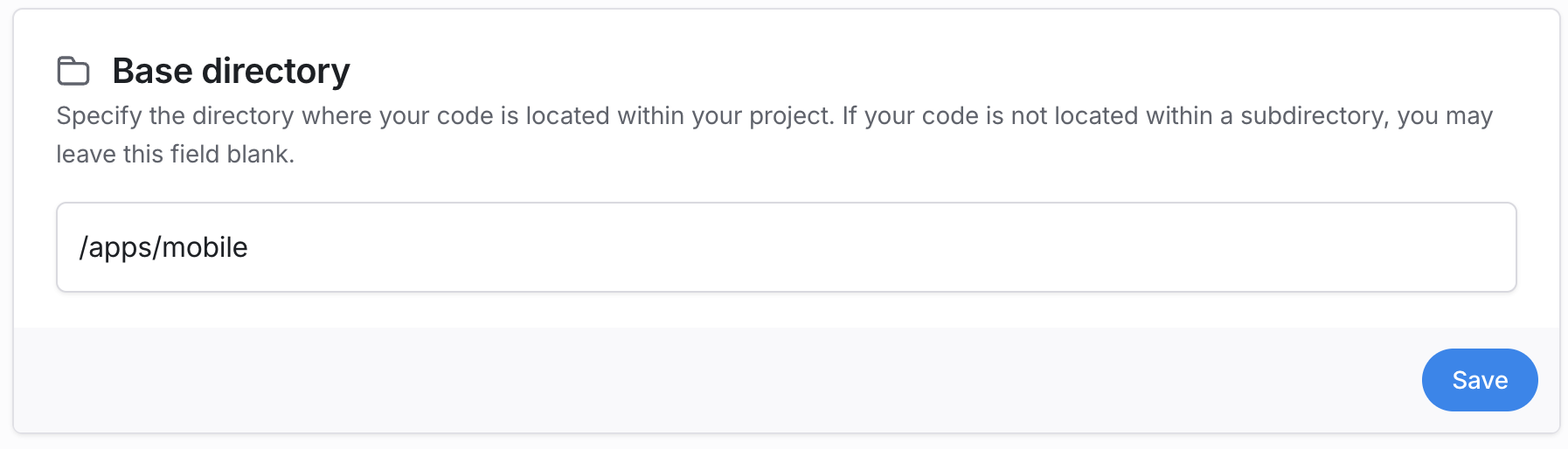Image resolution: width=1568 pixels, height=449 pixels.
Task: Click the "Base directory" heading
Action: tap(231, 71)
